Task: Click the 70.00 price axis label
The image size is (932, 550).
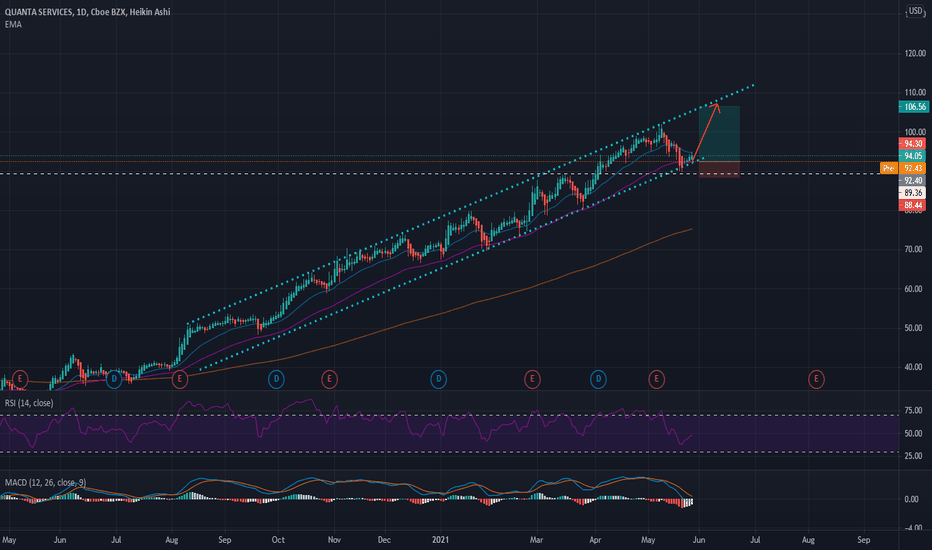Action: tap(915, 249)
